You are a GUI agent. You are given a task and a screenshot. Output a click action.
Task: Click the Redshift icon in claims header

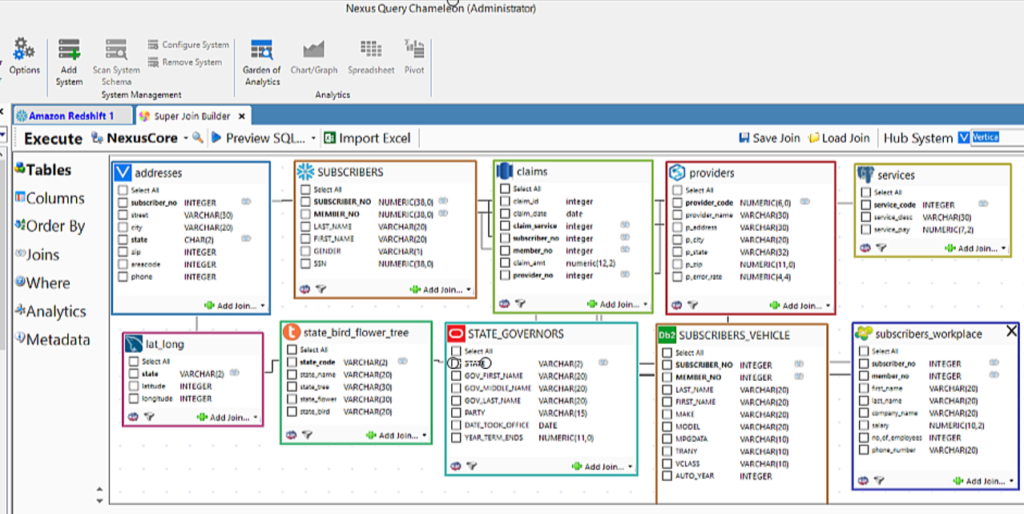[504, 172]
